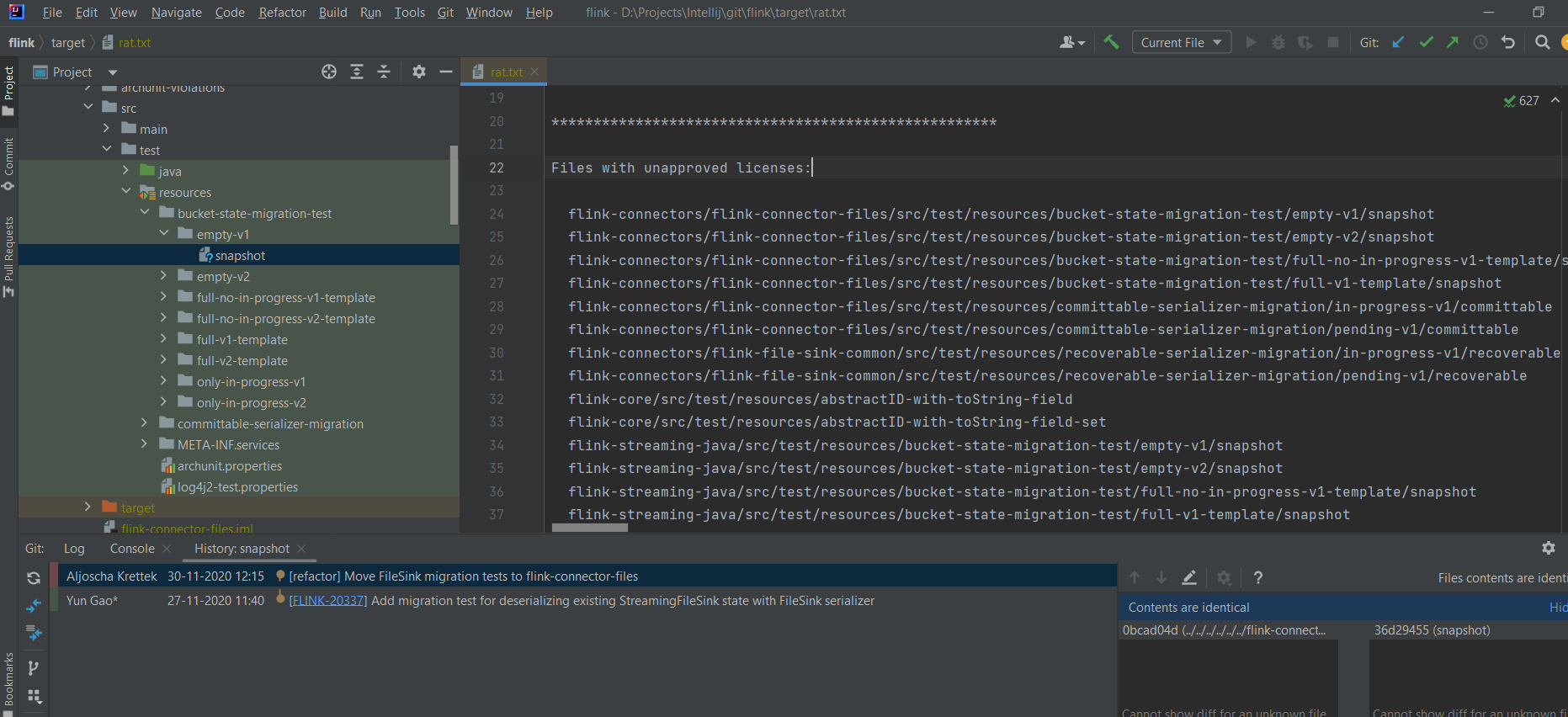Go to previous difference arrow
The width and height of the screenshot is (1568, 717).
pyautogui.click(x=1135, y=577)
